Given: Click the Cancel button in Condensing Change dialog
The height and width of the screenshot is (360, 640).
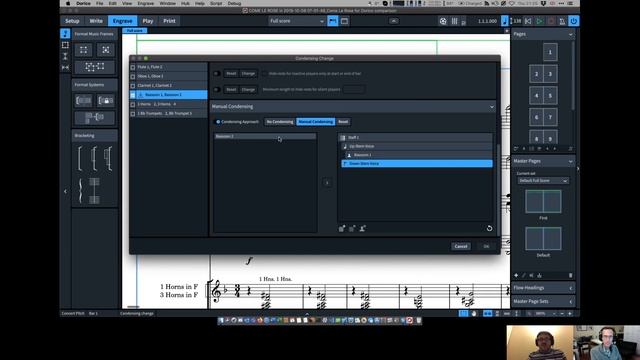Looking at the screenshot, I should pyautogui.click(x=461, y=247).
